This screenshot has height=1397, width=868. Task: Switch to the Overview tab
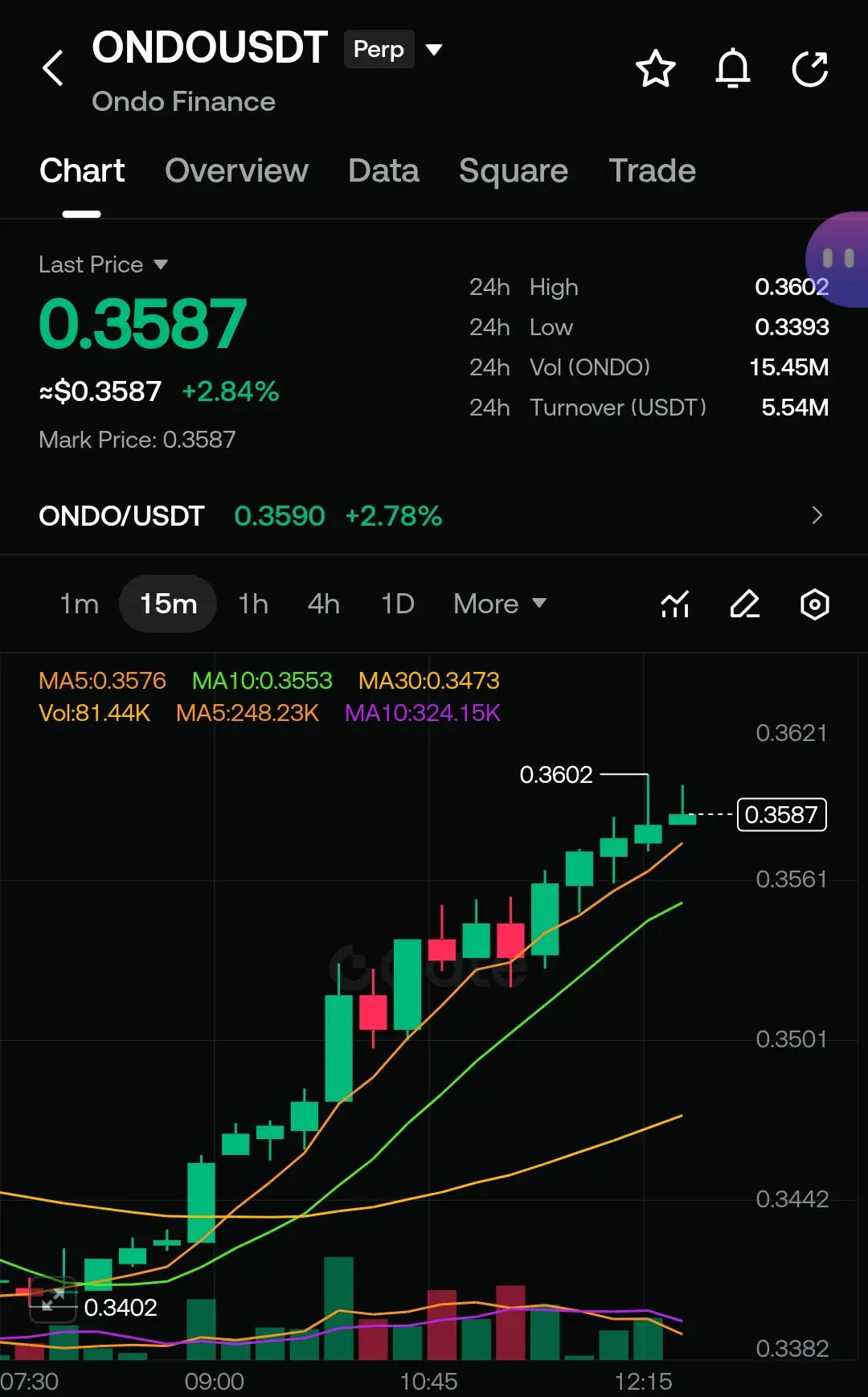236,170
